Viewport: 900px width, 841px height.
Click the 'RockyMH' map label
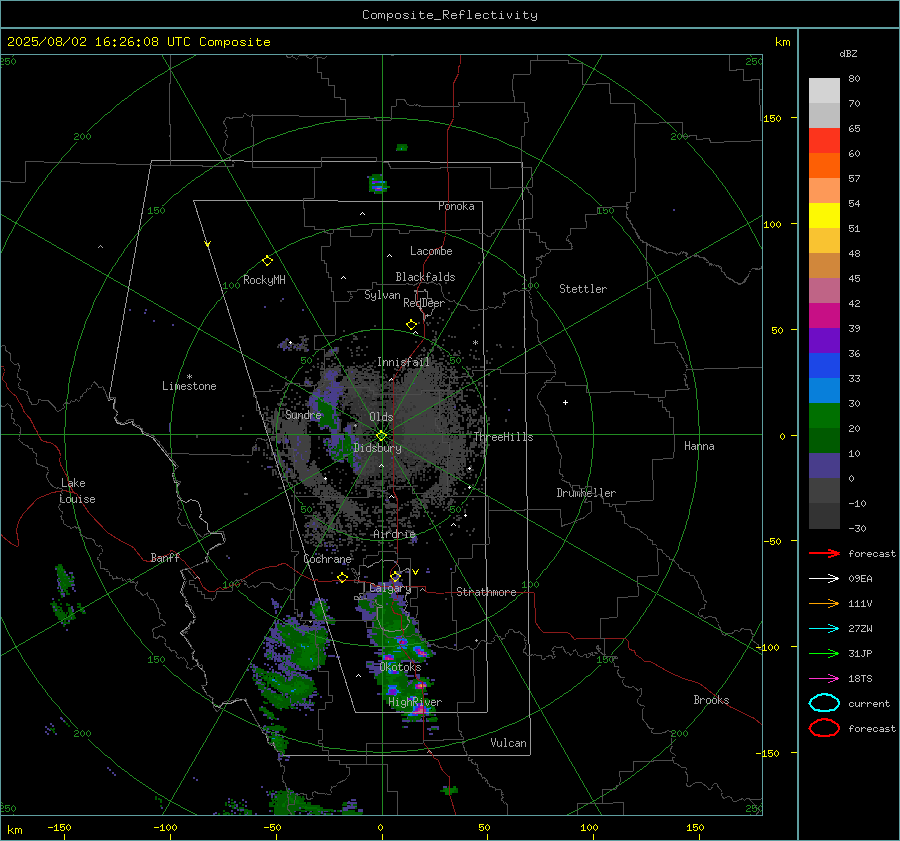264,280
